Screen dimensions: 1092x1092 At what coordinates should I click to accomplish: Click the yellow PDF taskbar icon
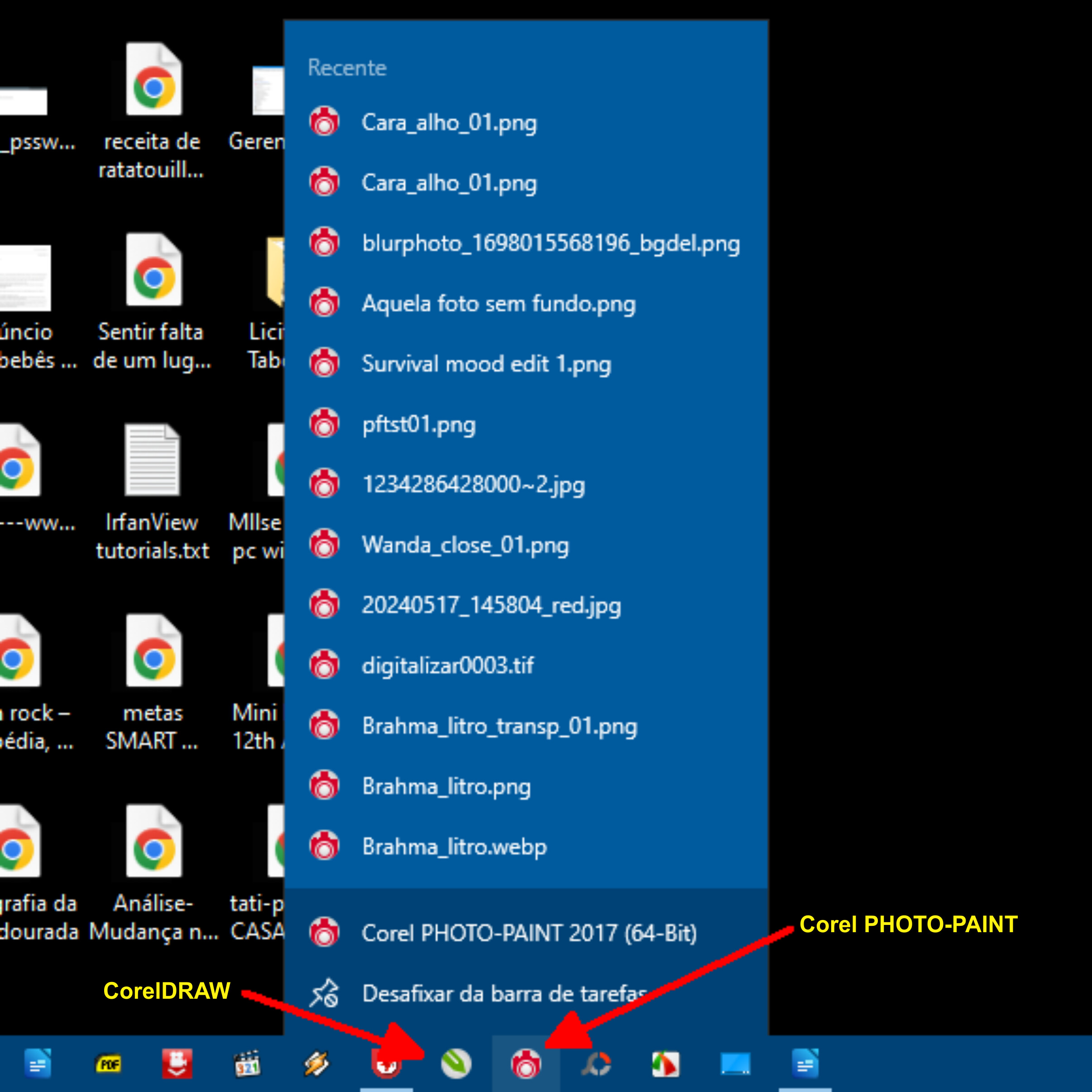[108, 1064]
